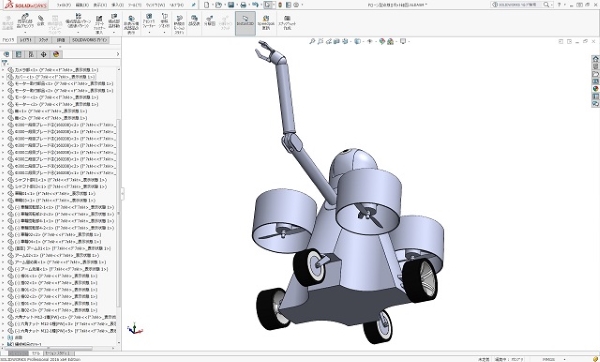This screenshot has height=362, width=600.
Task: Expand the カメラ部<1> tree node
Action: [3, 70]
